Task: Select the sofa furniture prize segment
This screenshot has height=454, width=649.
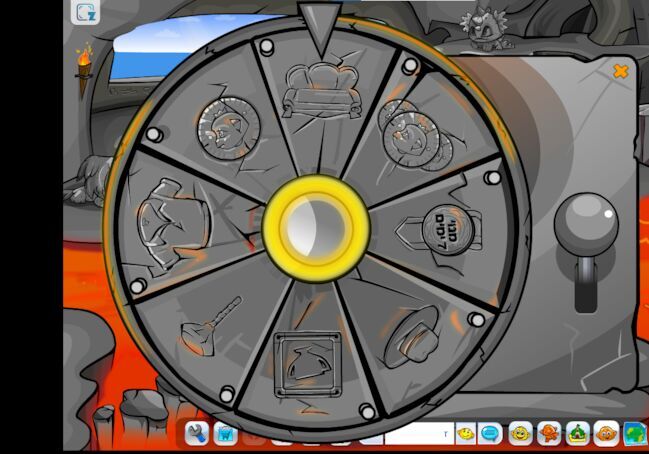Action: [x=322, y=91]
